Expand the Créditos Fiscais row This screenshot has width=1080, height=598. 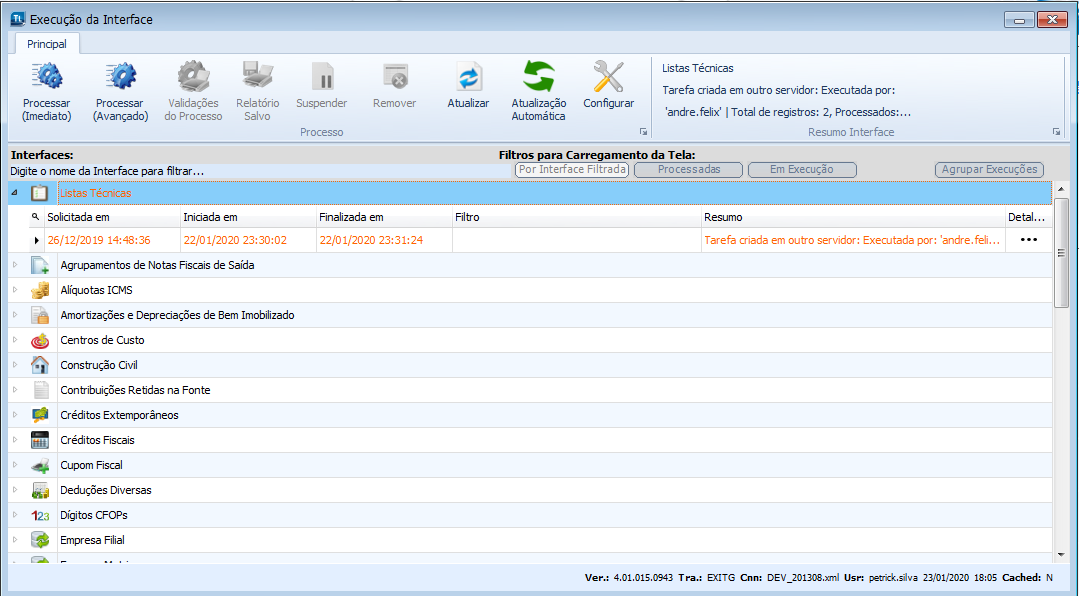15,441
